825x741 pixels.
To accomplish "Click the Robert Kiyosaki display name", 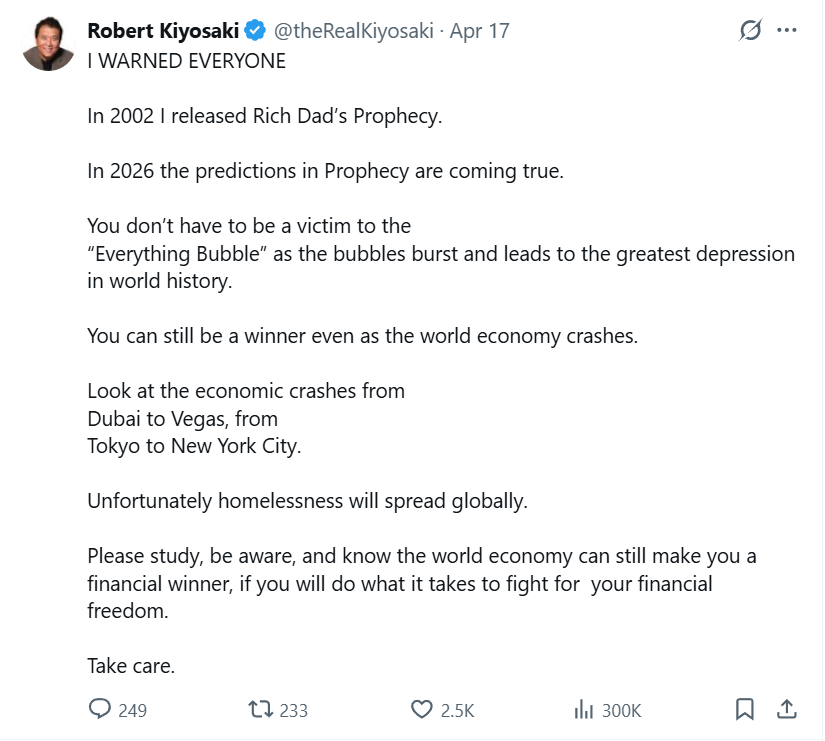I will tap(163, 31).
